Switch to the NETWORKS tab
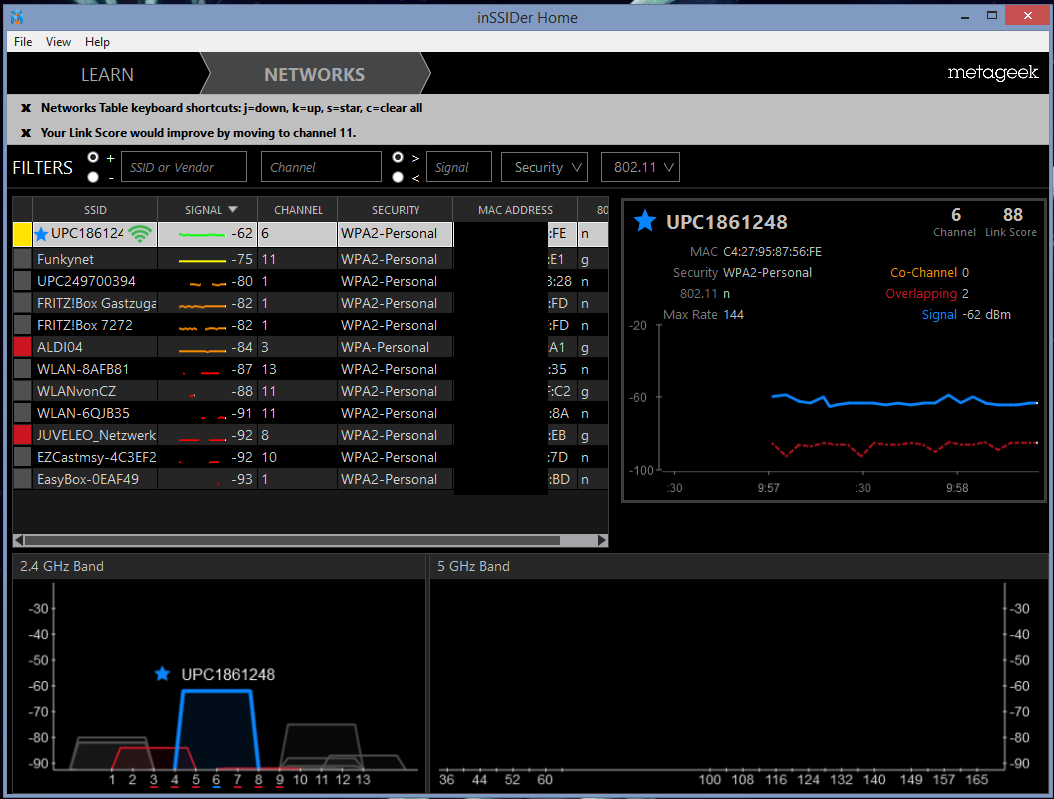Viewport: 1054px width, 799px height. (315, 75)
